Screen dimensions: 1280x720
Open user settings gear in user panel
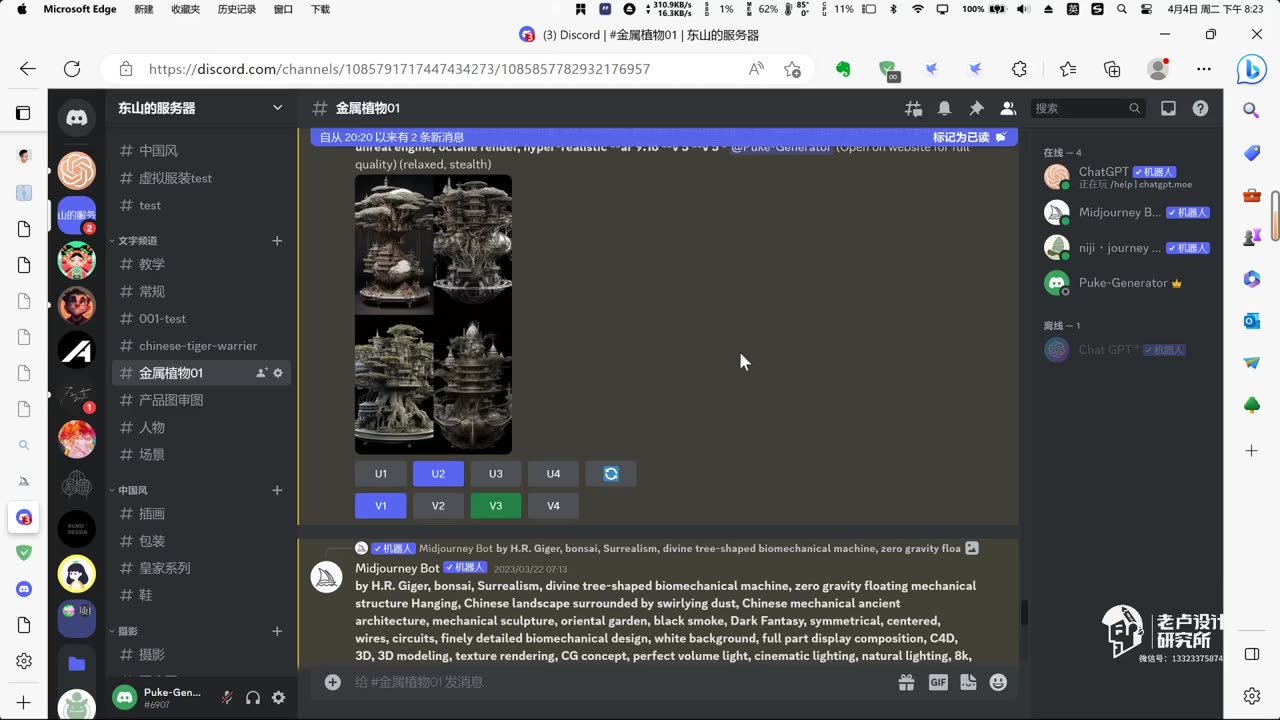pyautogui.click(x=279, y=698)
